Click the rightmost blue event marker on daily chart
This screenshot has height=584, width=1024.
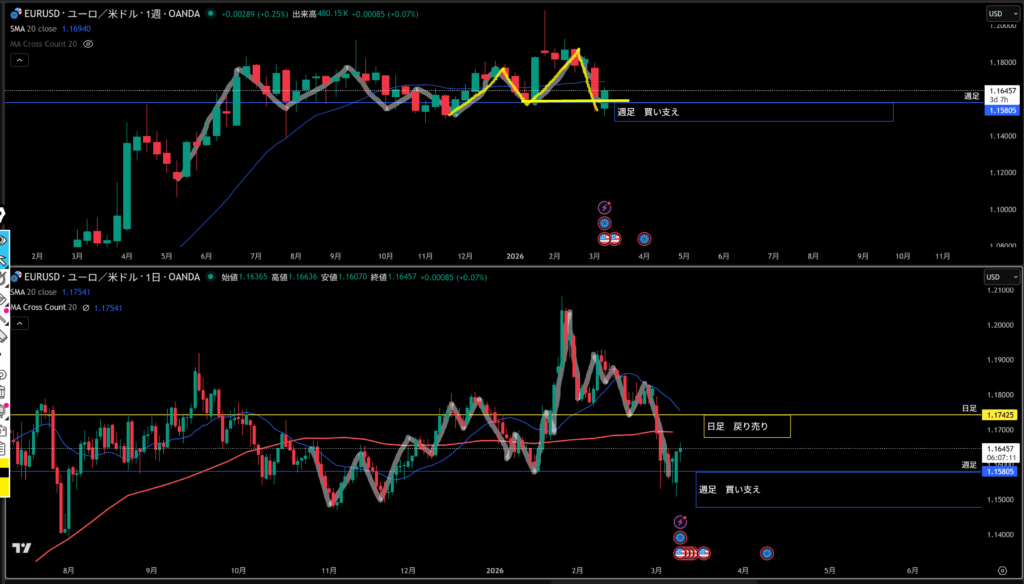[766, 552]
